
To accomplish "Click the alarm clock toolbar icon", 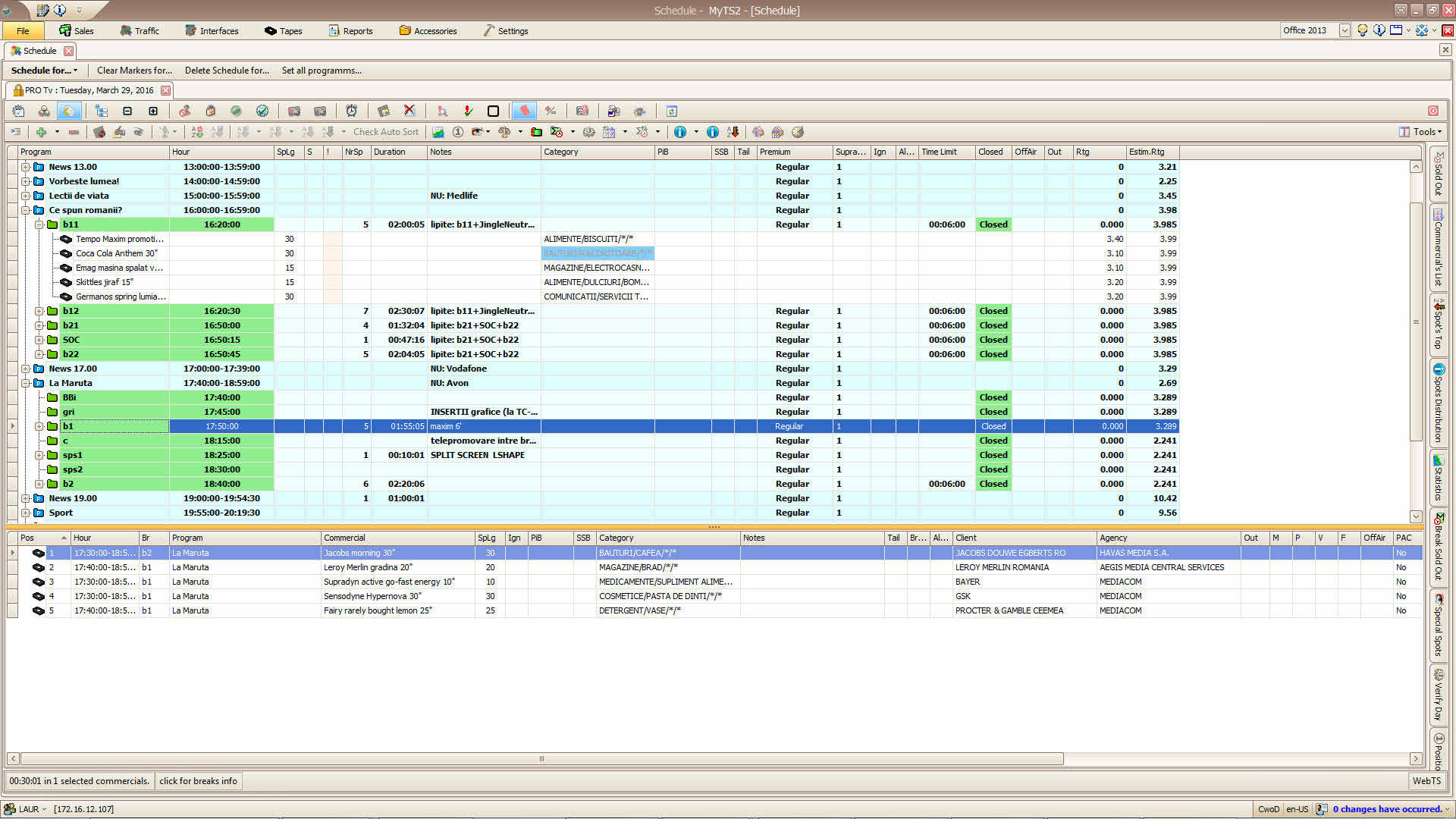I will coord(352,111).
